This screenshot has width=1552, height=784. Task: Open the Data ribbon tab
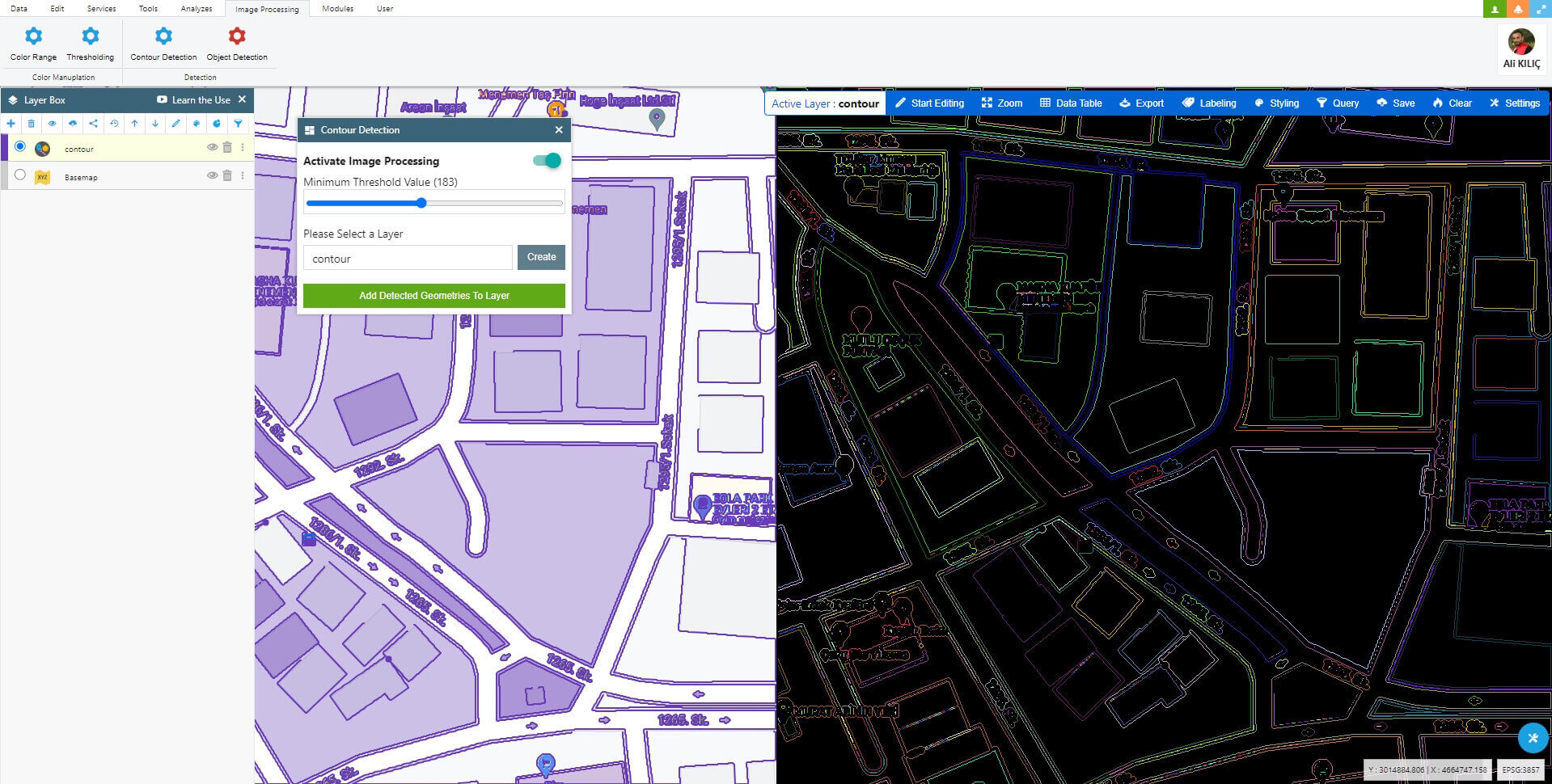point(19,8)
